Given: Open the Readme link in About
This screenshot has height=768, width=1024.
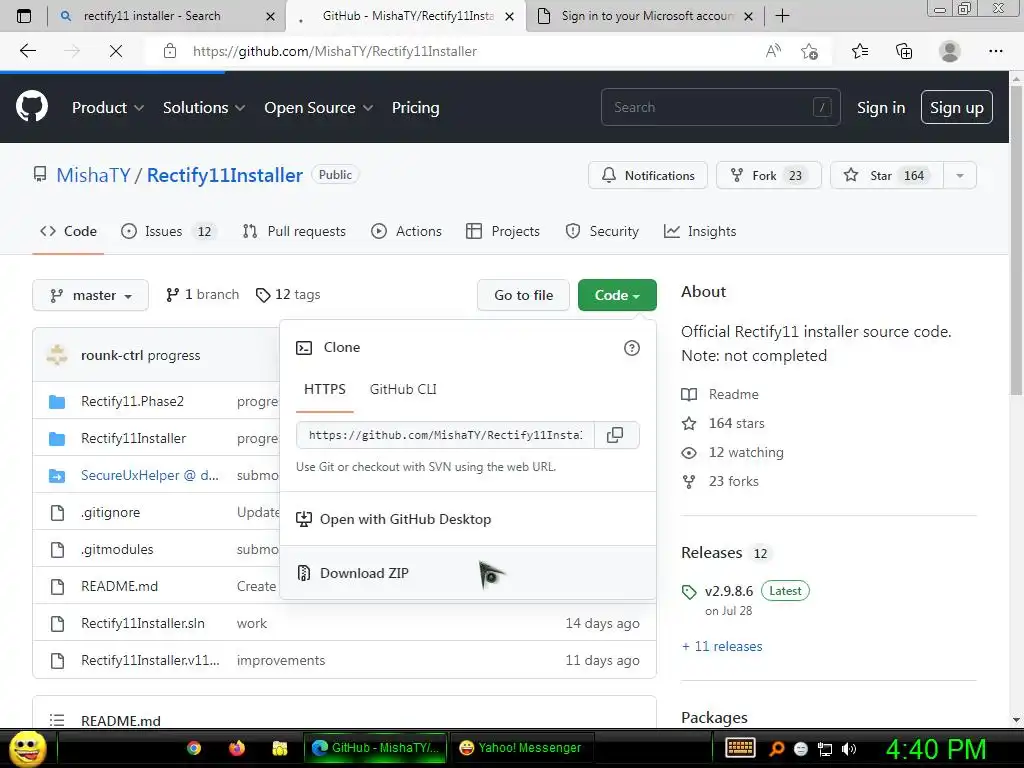Looking at the screenshot, I should [733, 394].
